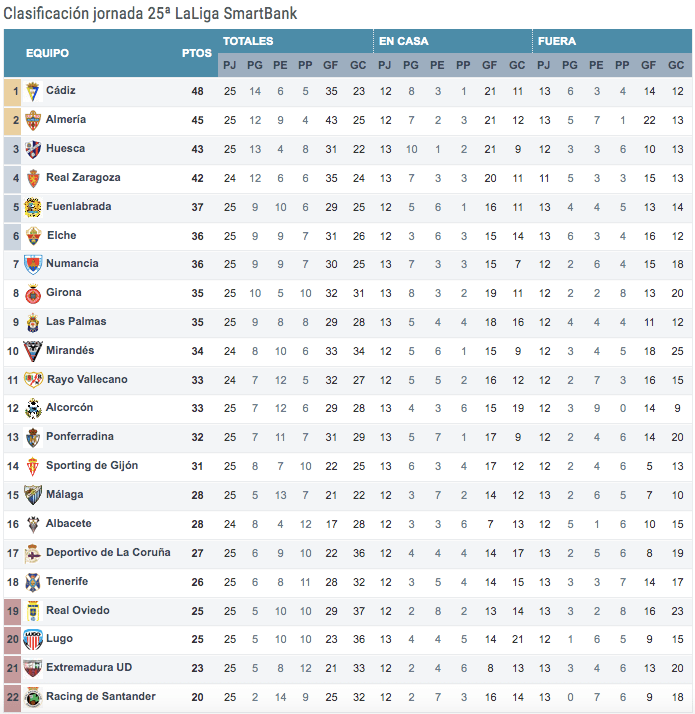Click the Girona team badge

[x=33, y=294]
